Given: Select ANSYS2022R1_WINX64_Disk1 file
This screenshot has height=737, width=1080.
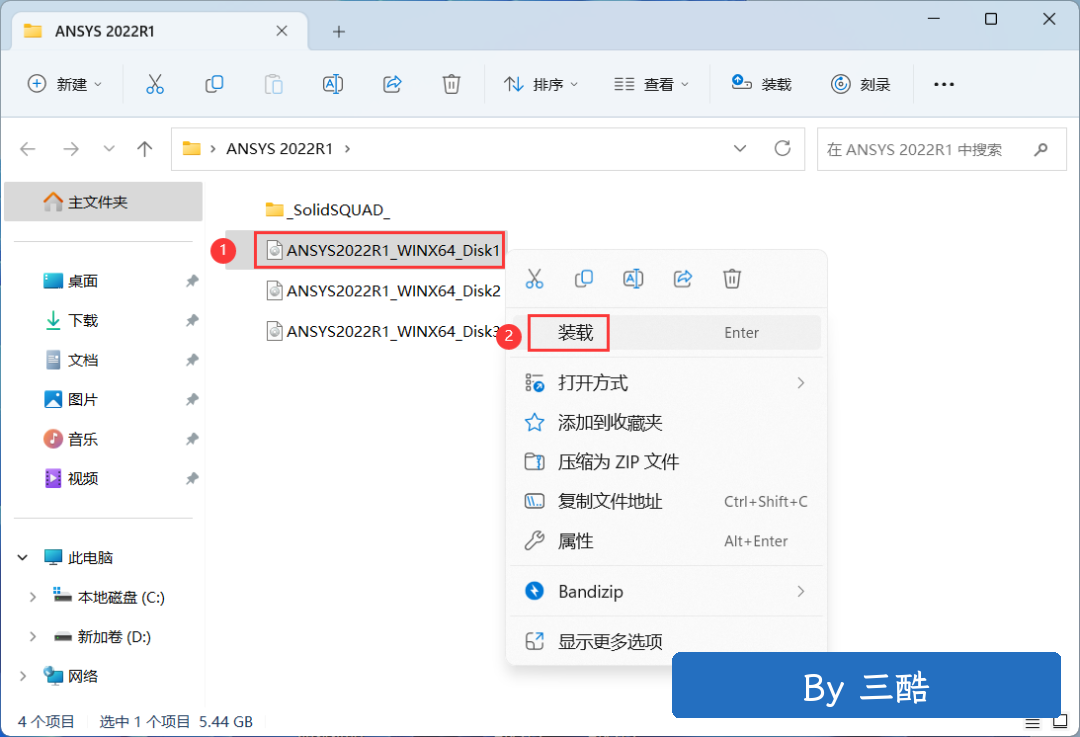Looking at the screenshot, I should pos(383,250).
